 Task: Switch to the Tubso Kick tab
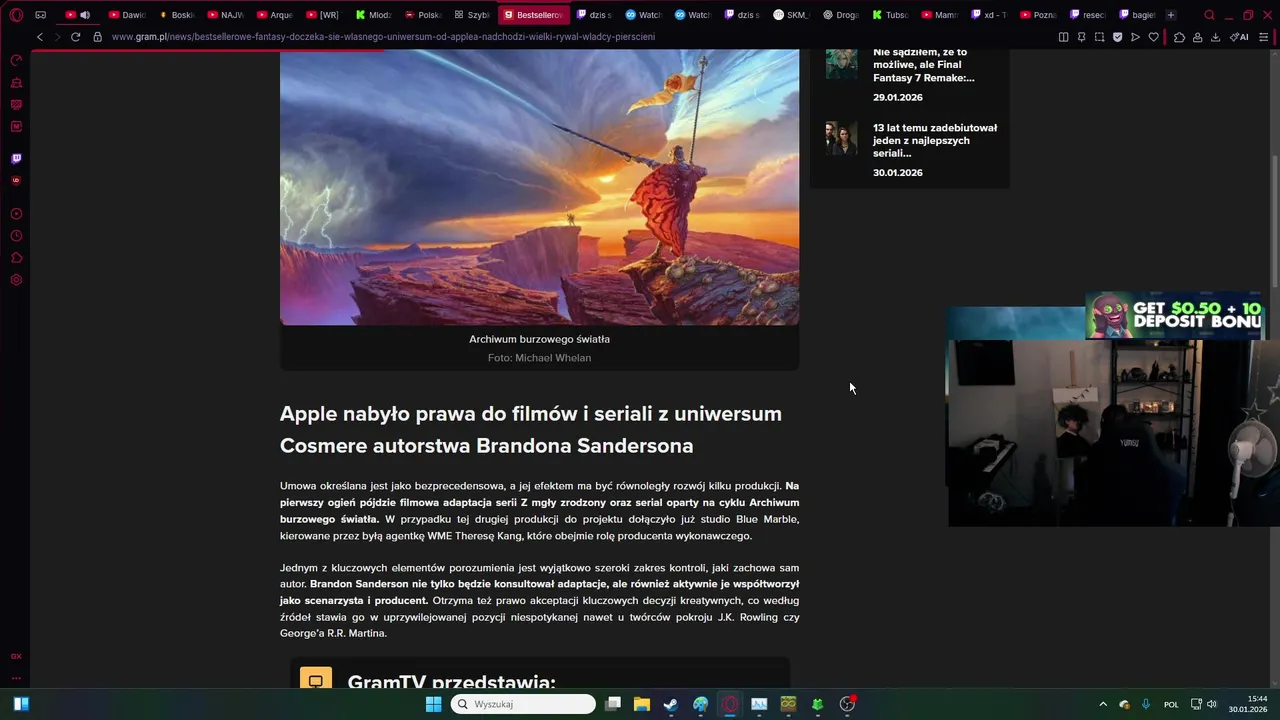click(x=889, y=15)
